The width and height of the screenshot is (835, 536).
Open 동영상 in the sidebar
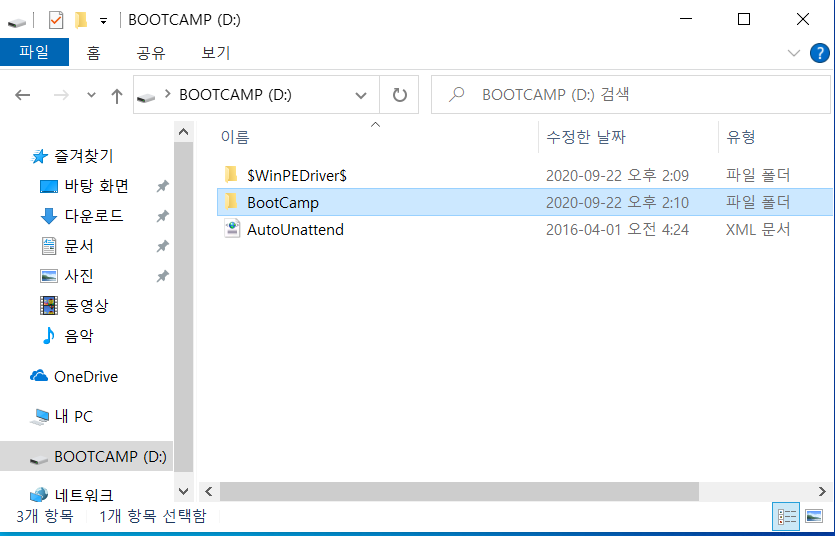[x=86, y=306]
